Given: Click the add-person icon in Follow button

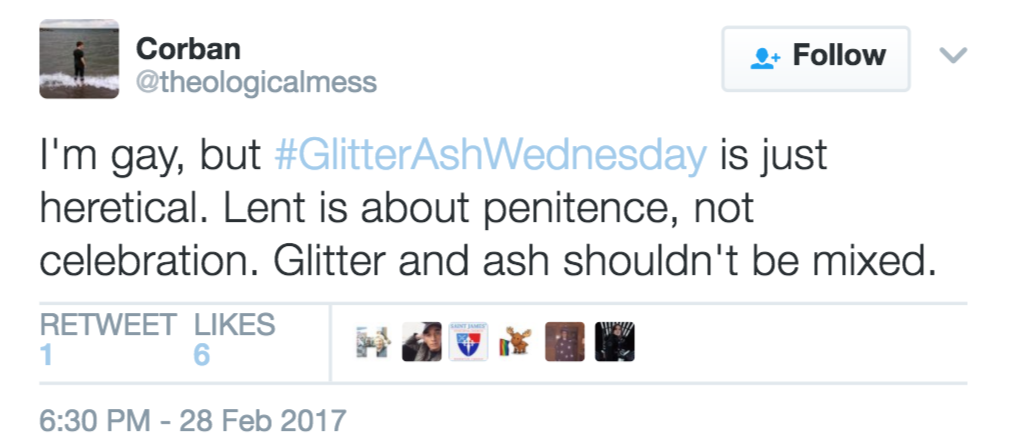Looking at the screenshot, I should click(765, 59).
